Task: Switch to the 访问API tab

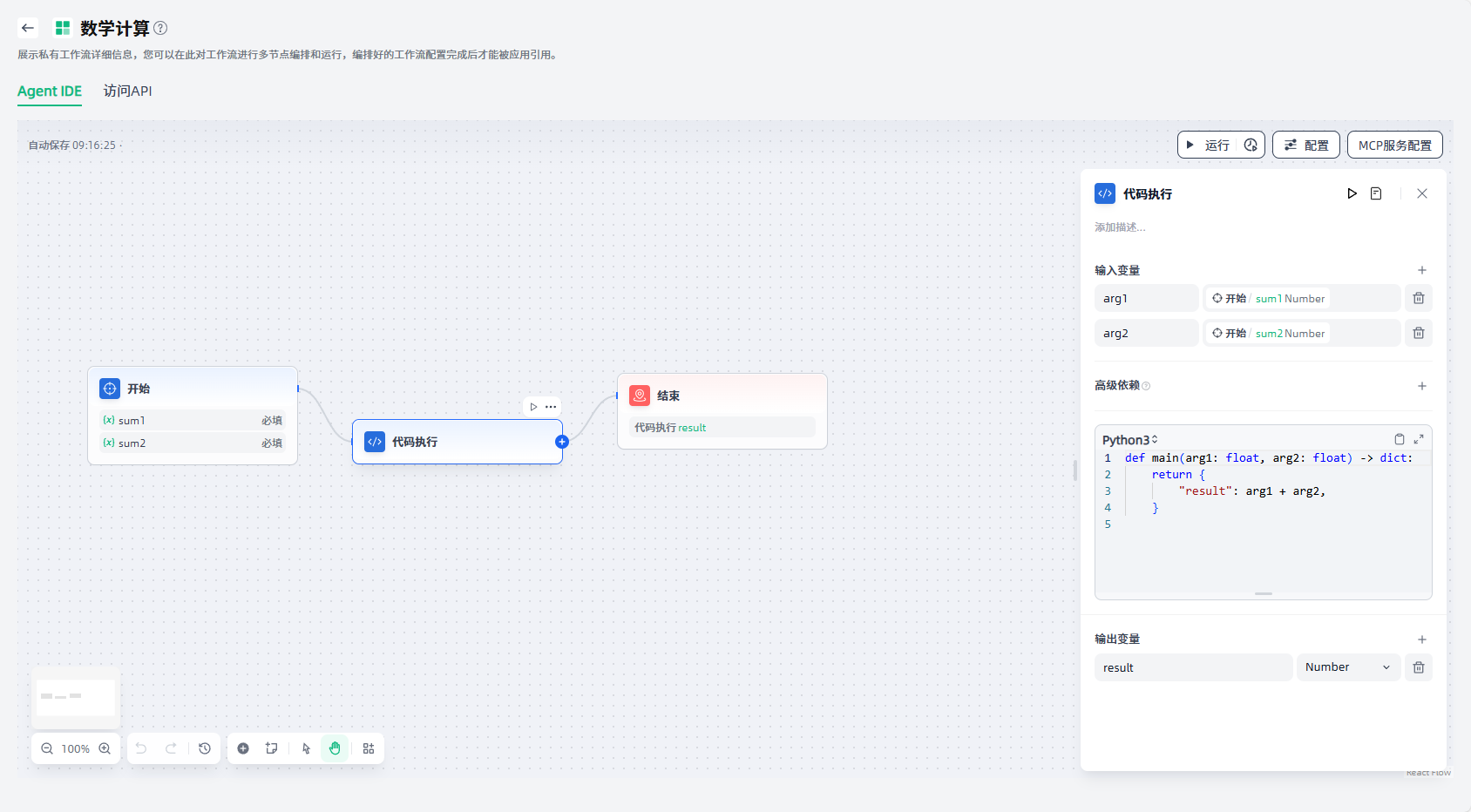Action: click(x=127, y=91)
